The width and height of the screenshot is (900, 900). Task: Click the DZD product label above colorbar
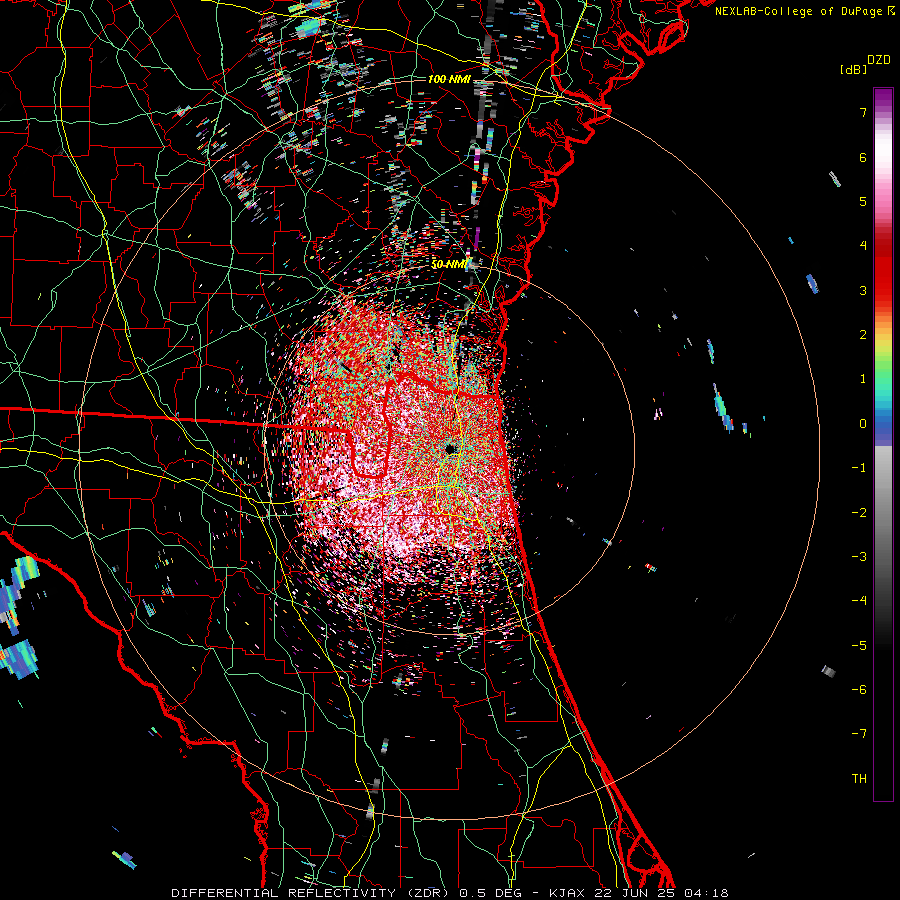879,60
